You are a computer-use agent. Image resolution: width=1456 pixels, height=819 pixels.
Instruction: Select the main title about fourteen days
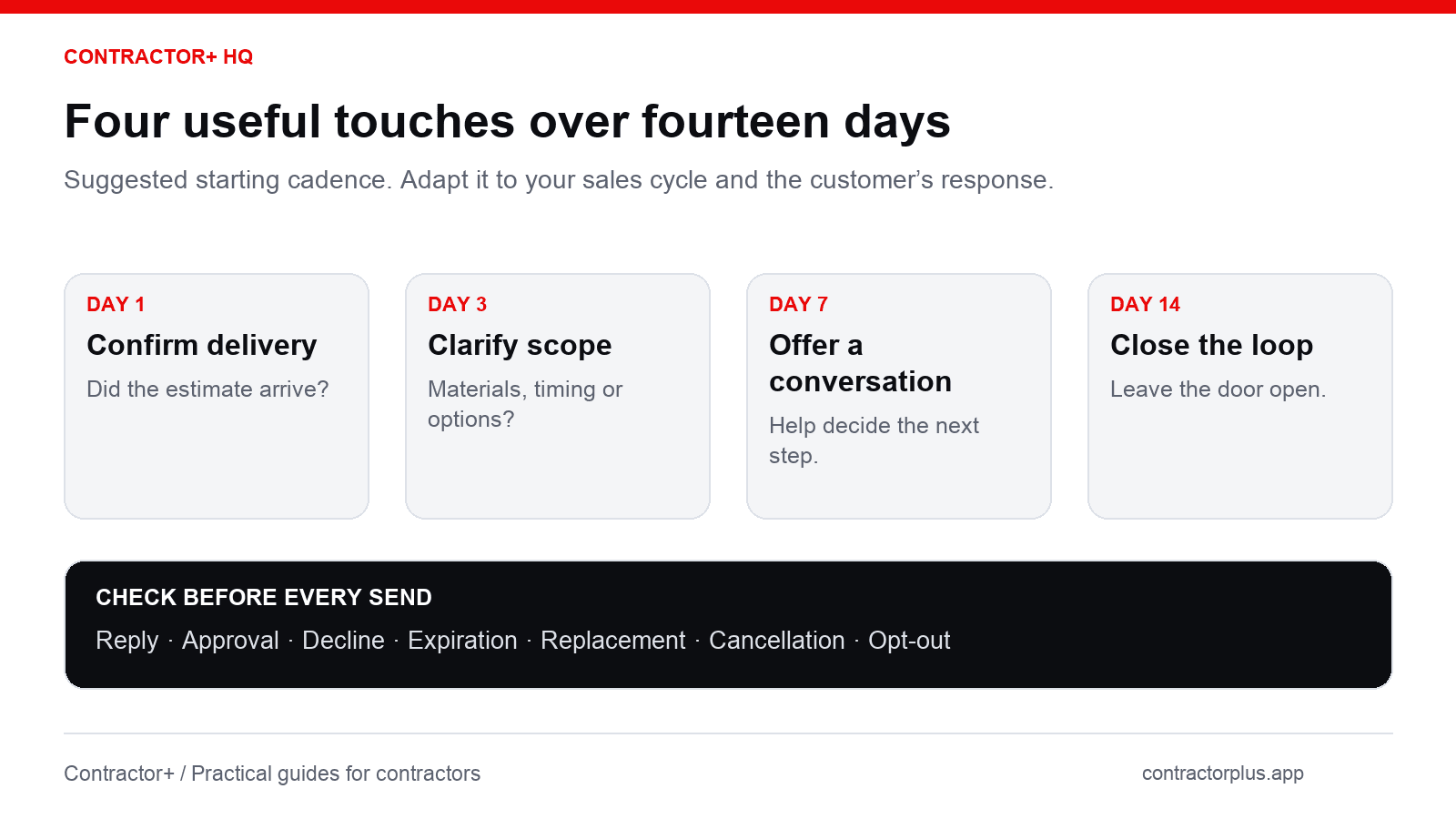[x=507, y=122]
